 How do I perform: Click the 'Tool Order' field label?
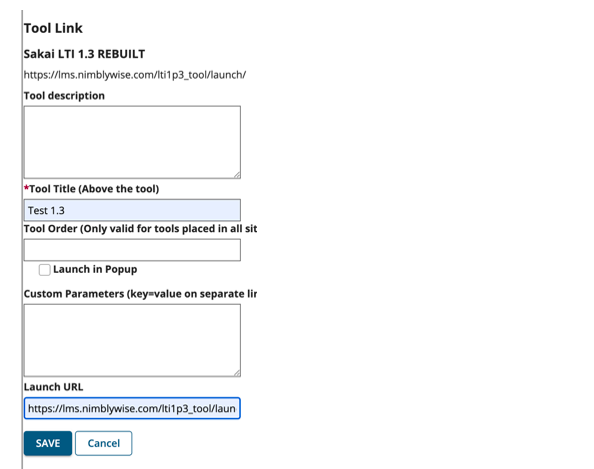click(x=141, y=229)
